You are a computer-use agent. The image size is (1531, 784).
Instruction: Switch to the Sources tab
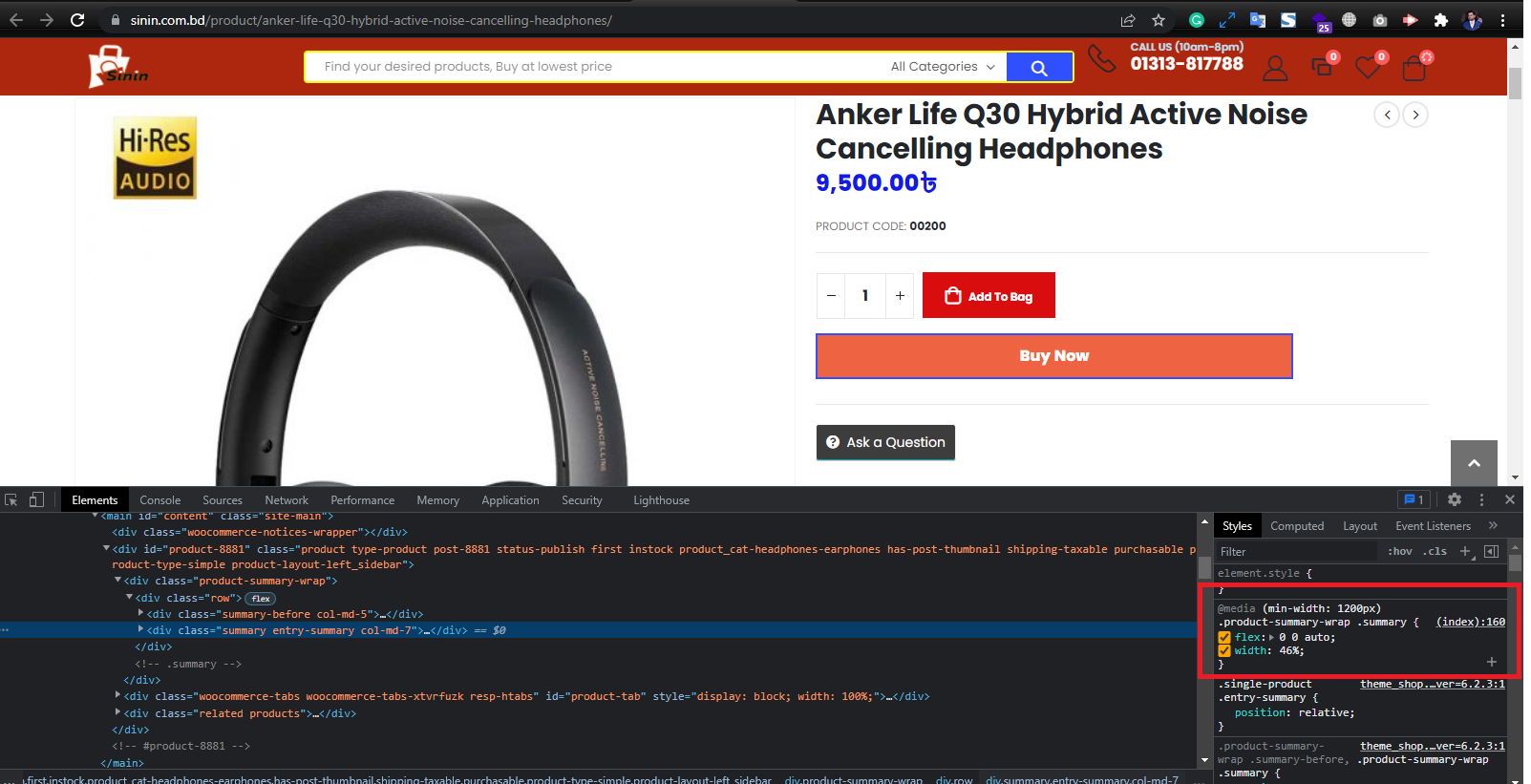coord(223,499)
